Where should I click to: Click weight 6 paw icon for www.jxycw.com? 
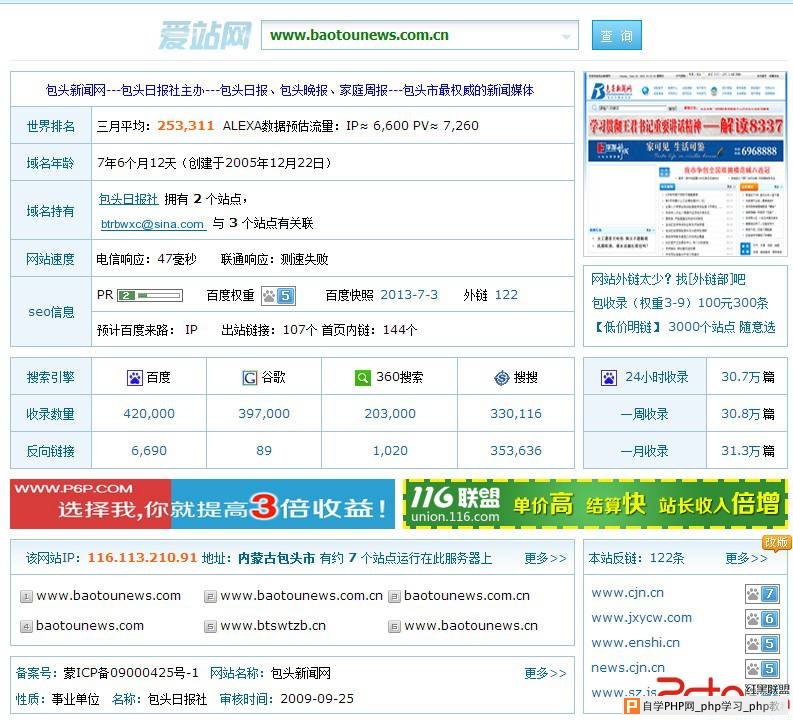(762, 618)
